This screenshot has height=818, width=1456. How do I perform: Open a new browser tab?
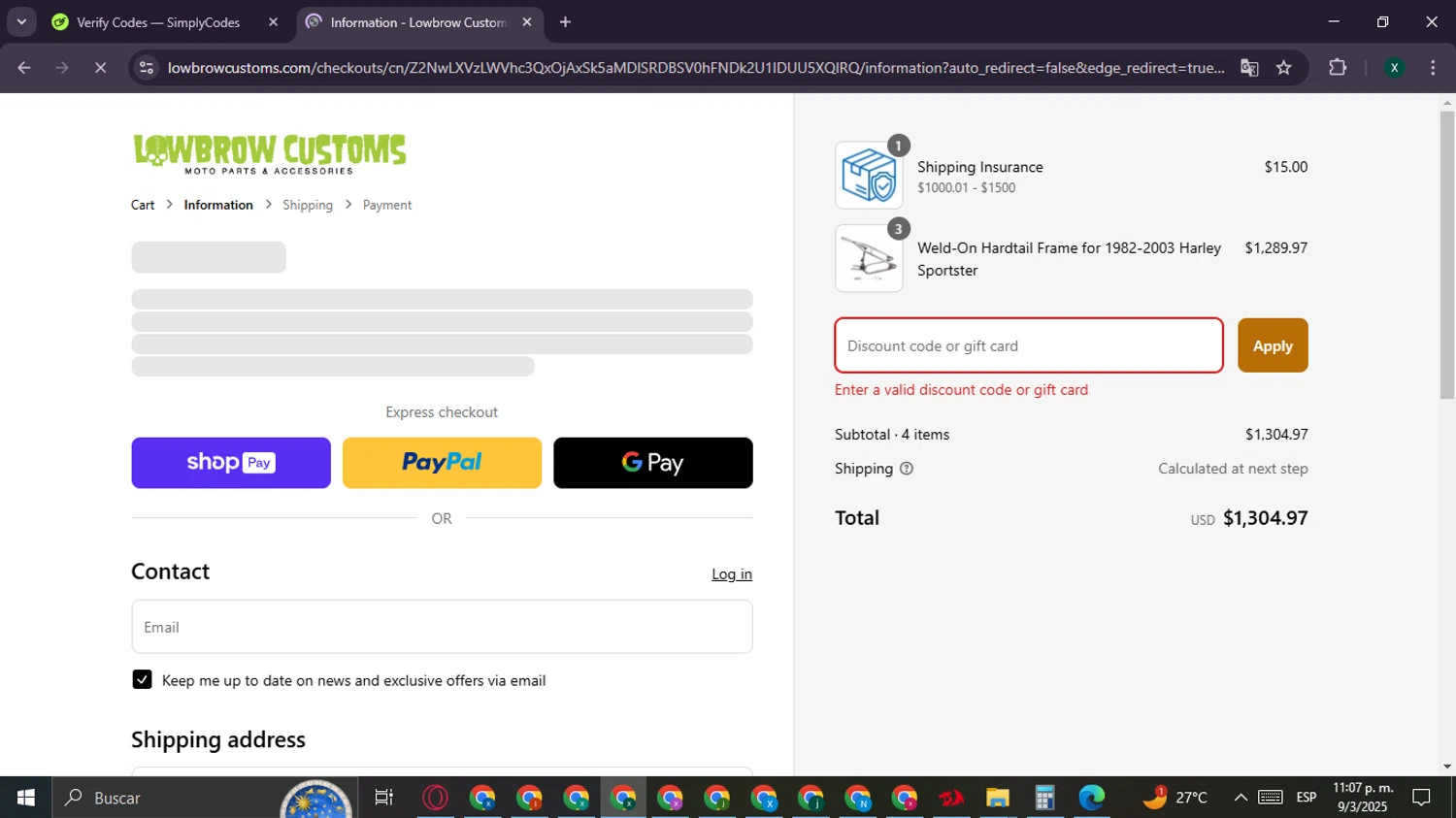tap(565, 22)
